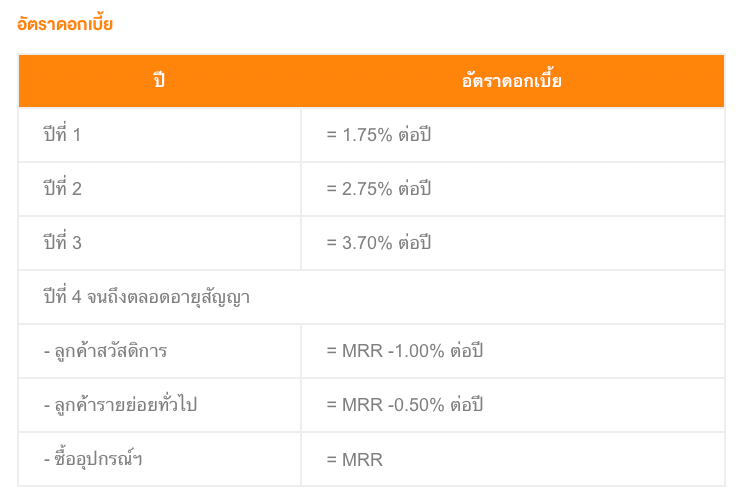Select the ปีที่ 3 row label

[x=62, y=242]
